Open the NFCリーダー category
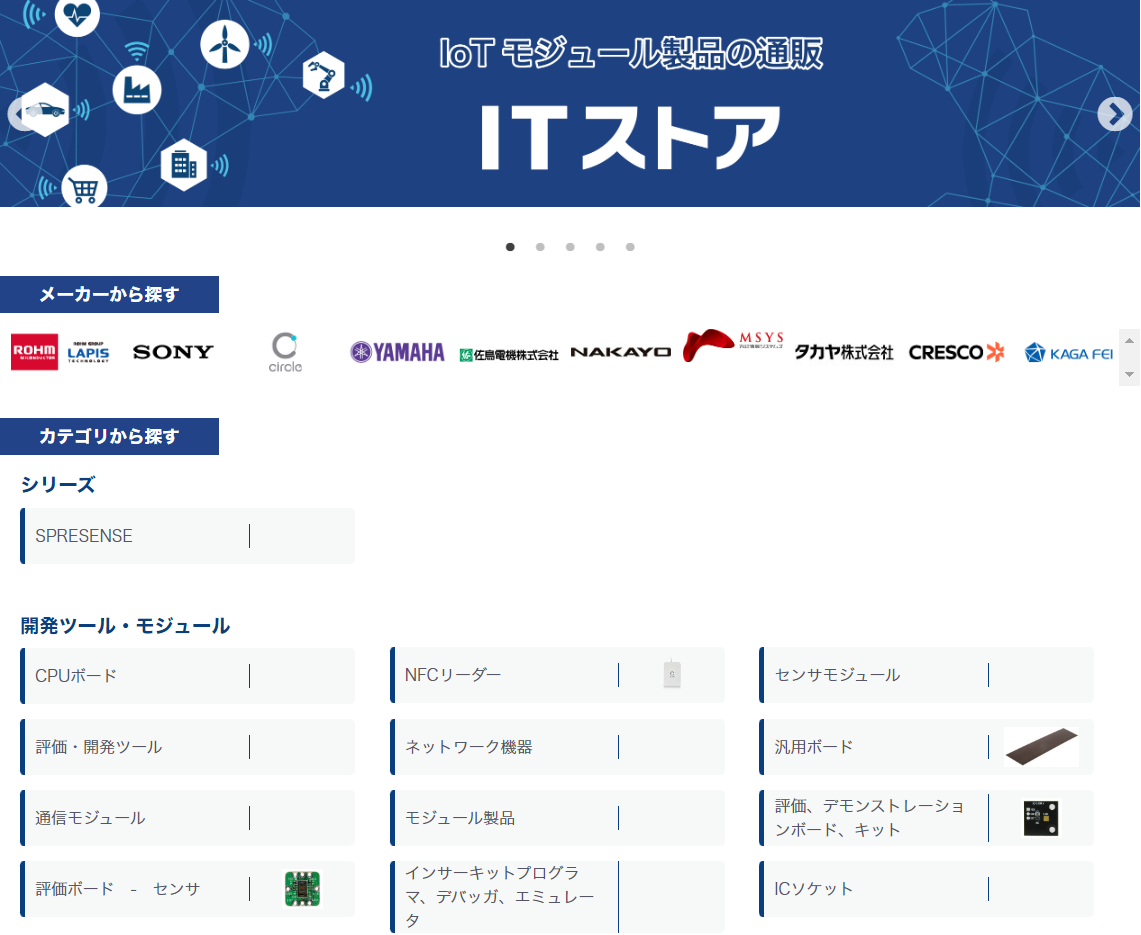The image size is (1141, 935). 557,675
